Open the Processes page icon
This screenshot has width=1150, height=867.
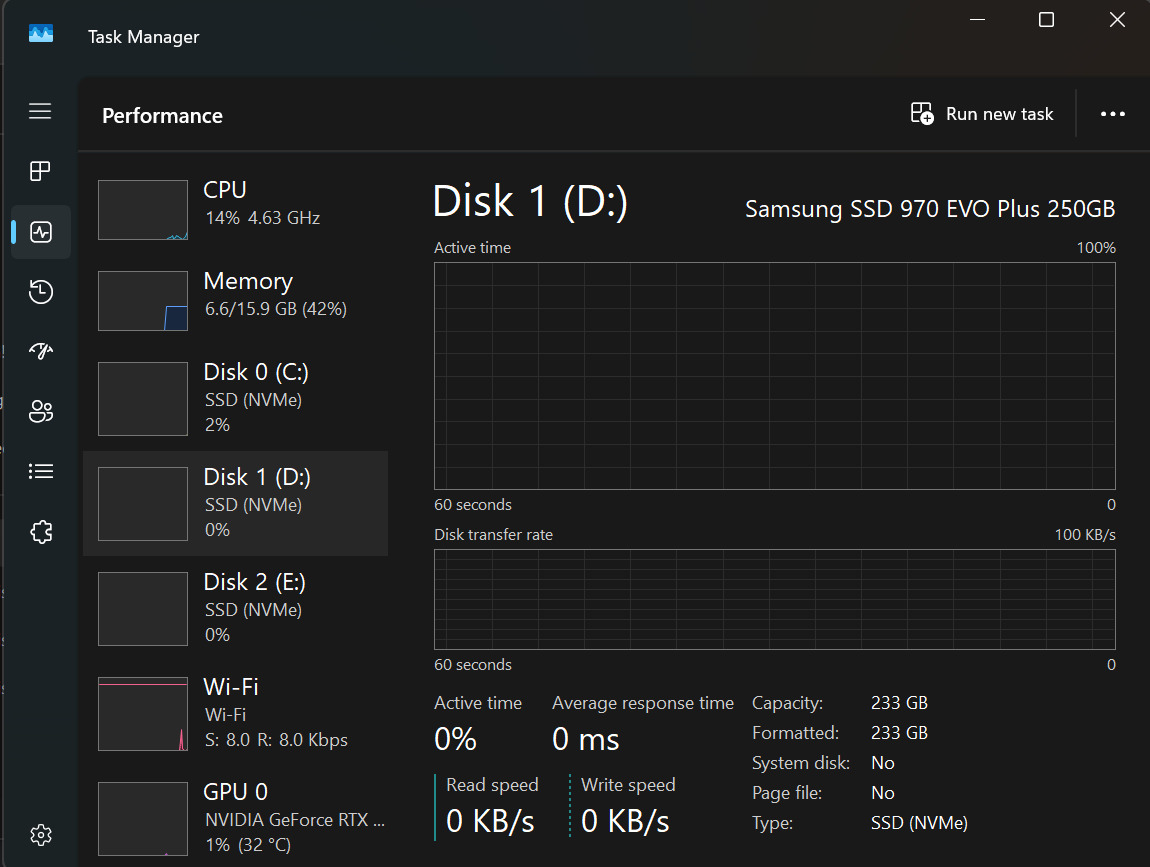coord(40,171)
